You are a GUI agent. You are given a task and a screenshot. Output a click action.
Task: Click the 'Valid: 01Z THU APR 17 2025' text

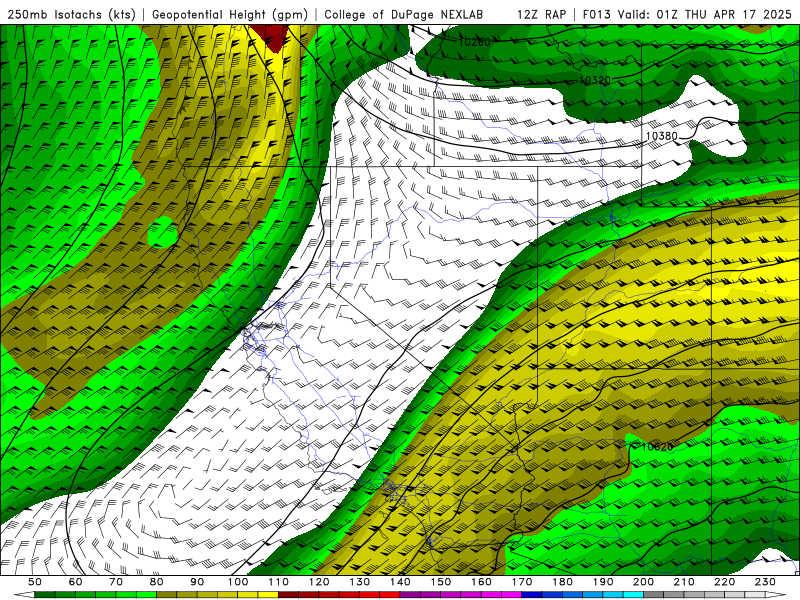point(705,14)
